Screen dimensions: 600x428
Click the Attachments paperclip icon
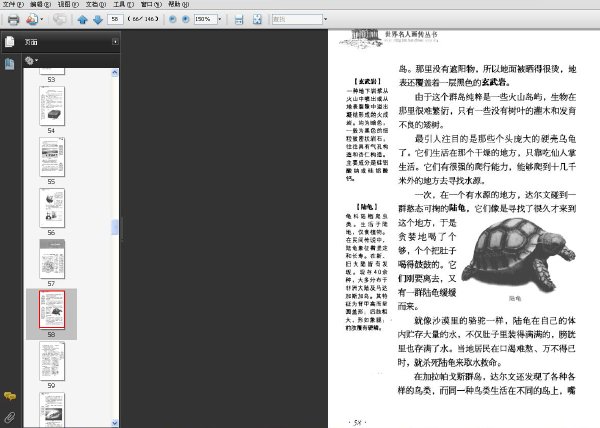pyautogui.click(x=10, y=417)
